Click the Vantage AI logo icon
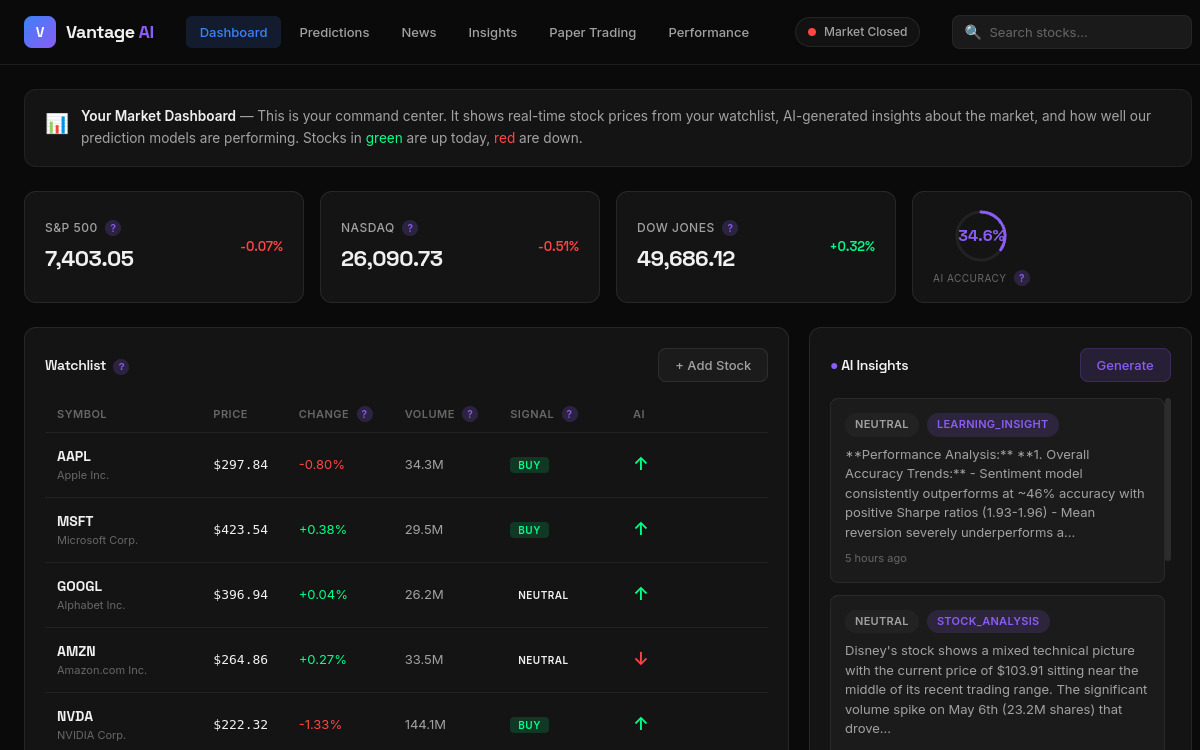 tap(40, 32)
